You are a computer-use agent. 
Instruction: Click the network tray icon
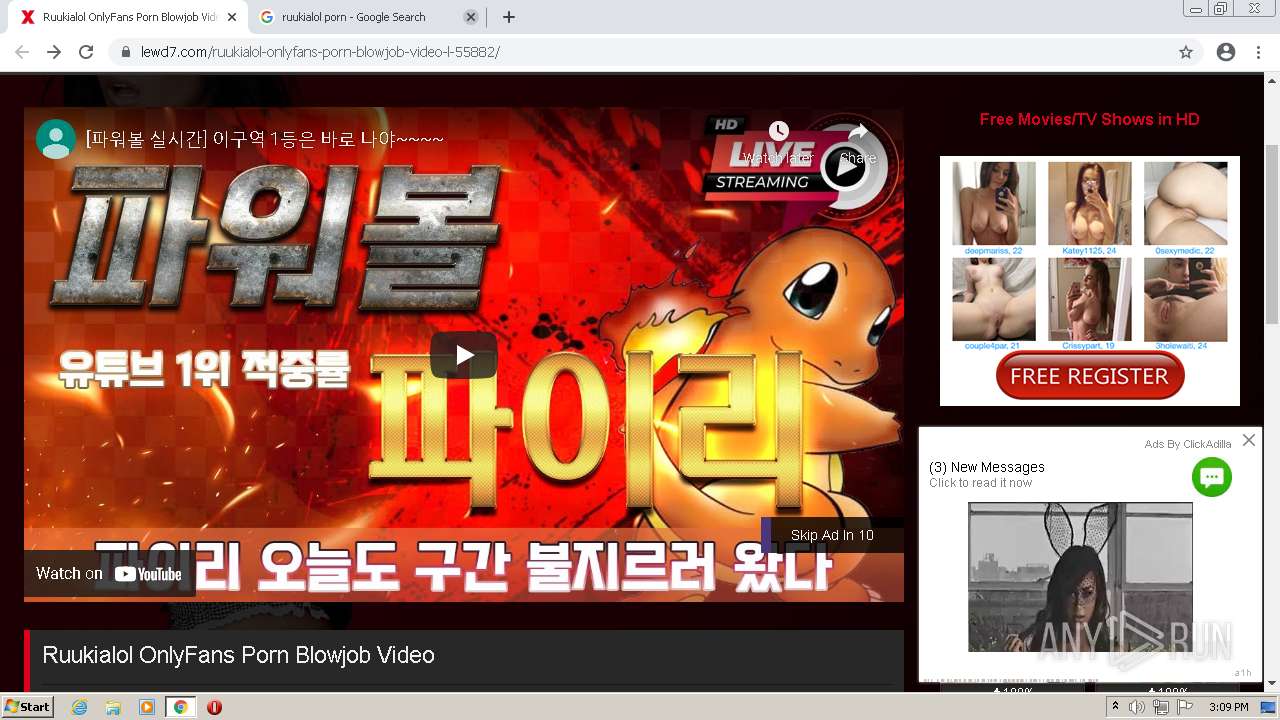tap(1161, 707)
